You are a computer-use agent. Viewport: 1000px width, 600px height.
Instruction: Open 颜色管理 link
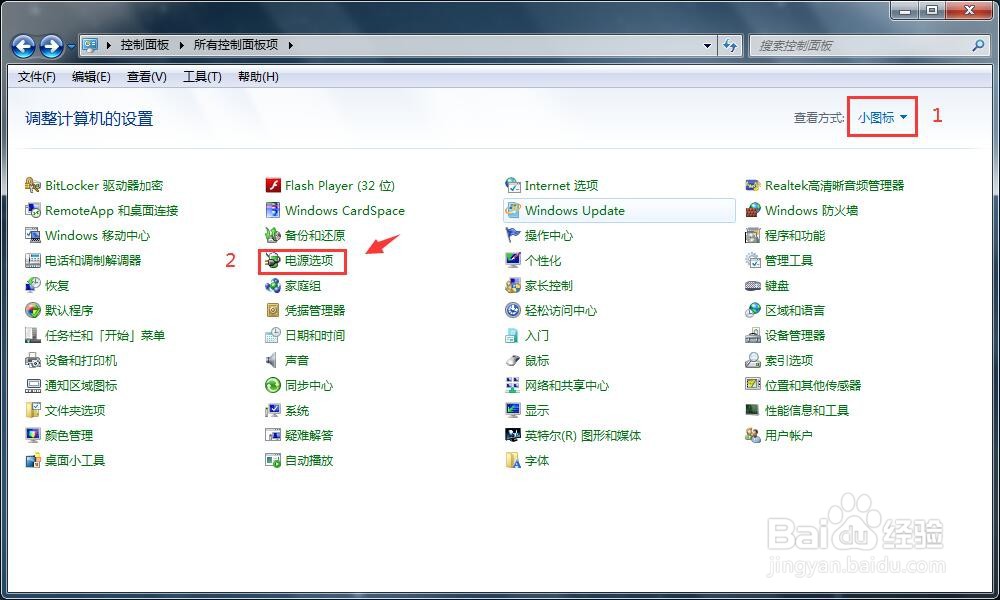point(69,435)
